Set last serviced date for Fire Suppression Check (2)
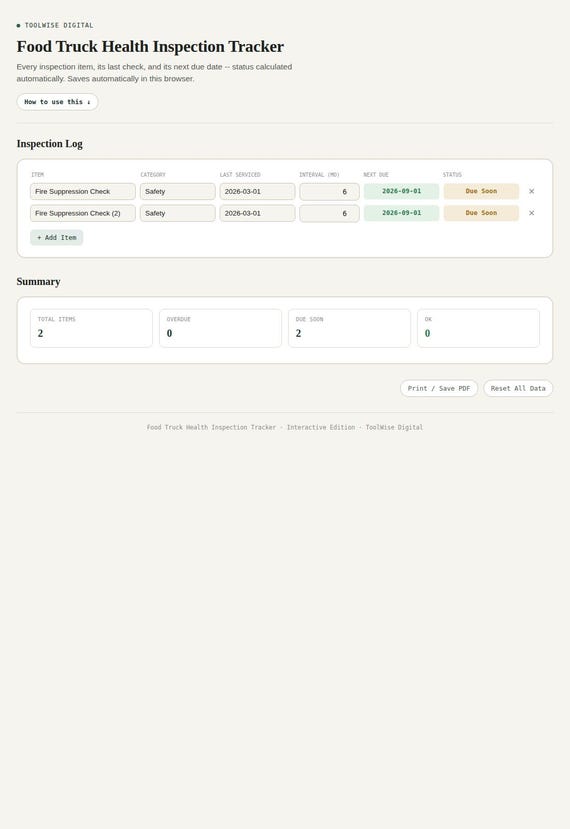Screen dimensions: 570x829 [x=258, y=213]
